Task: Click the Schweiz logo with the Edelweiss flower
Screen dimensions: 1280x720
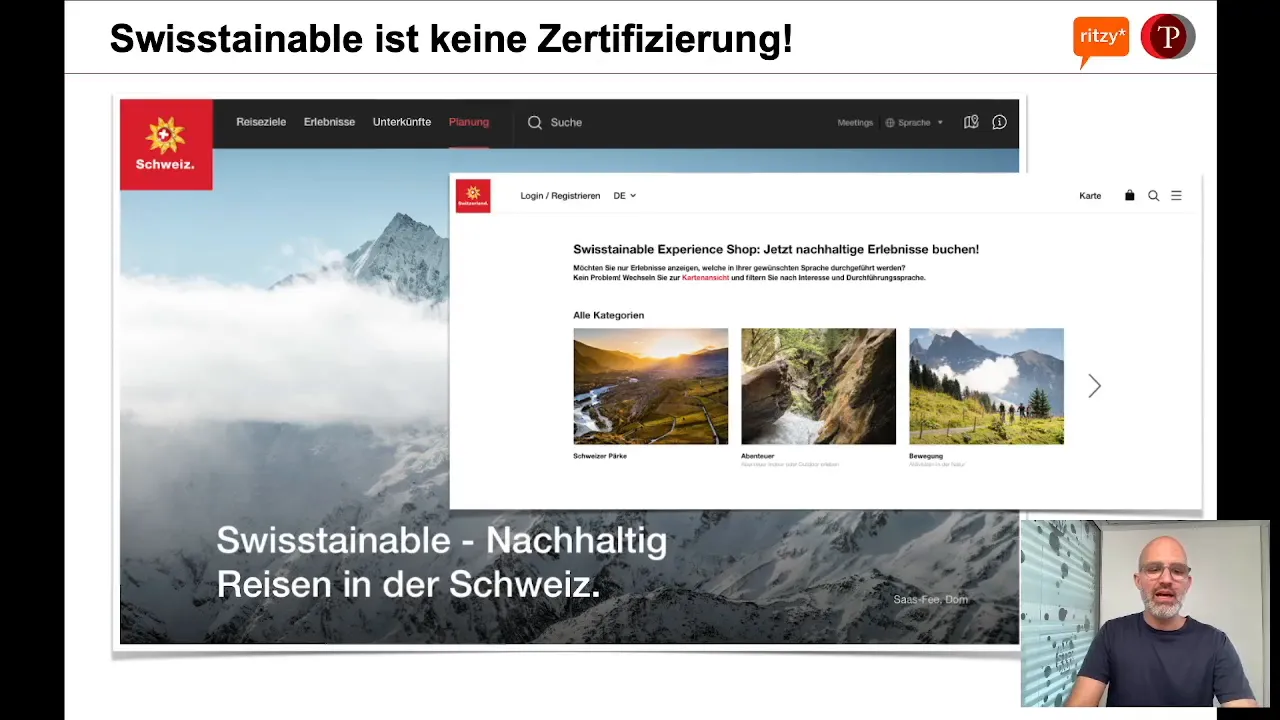Action: [165, 143]
